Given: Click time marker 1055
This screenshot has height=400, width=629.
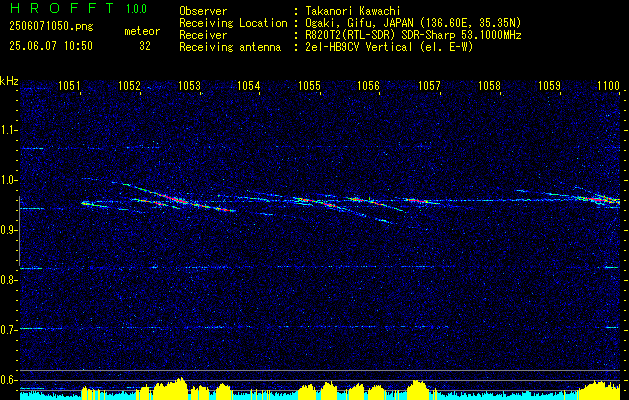Looking at the screenshot, I should pyautogui.click(x=310, y=85).
